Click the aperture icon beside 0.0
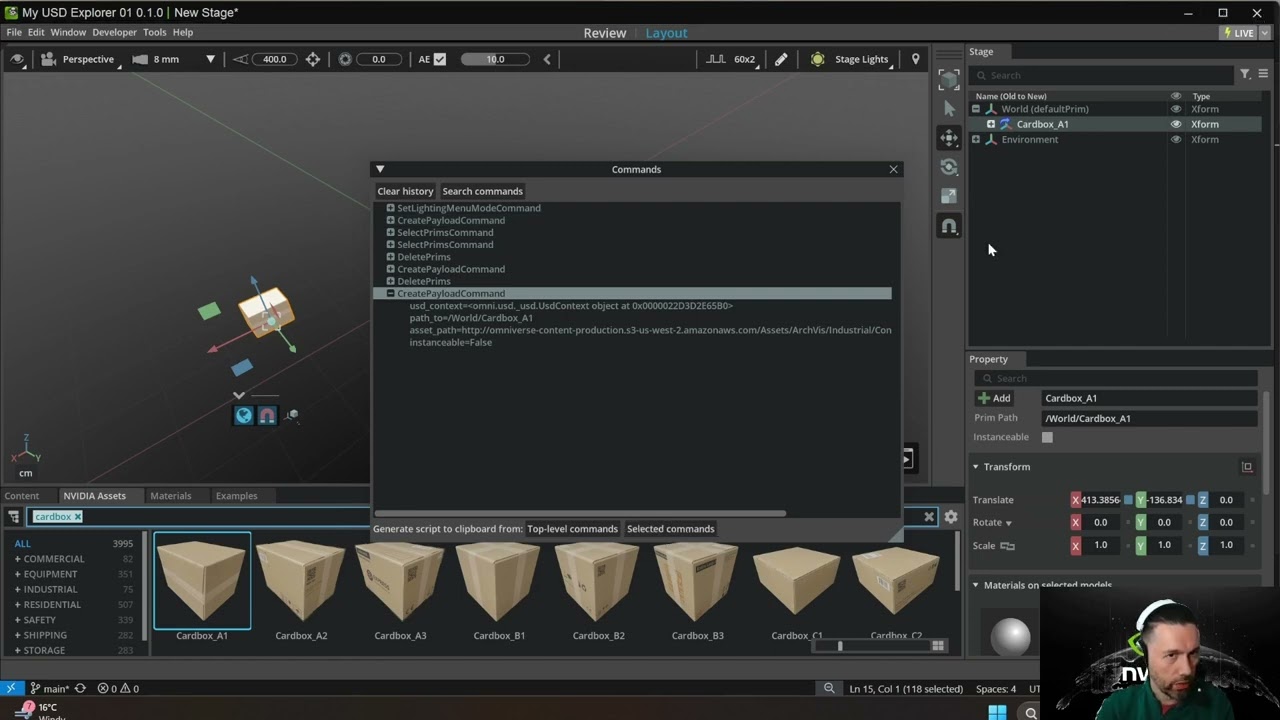The height and width of the screenshot is (720, 1280). [x=345, y=59]
